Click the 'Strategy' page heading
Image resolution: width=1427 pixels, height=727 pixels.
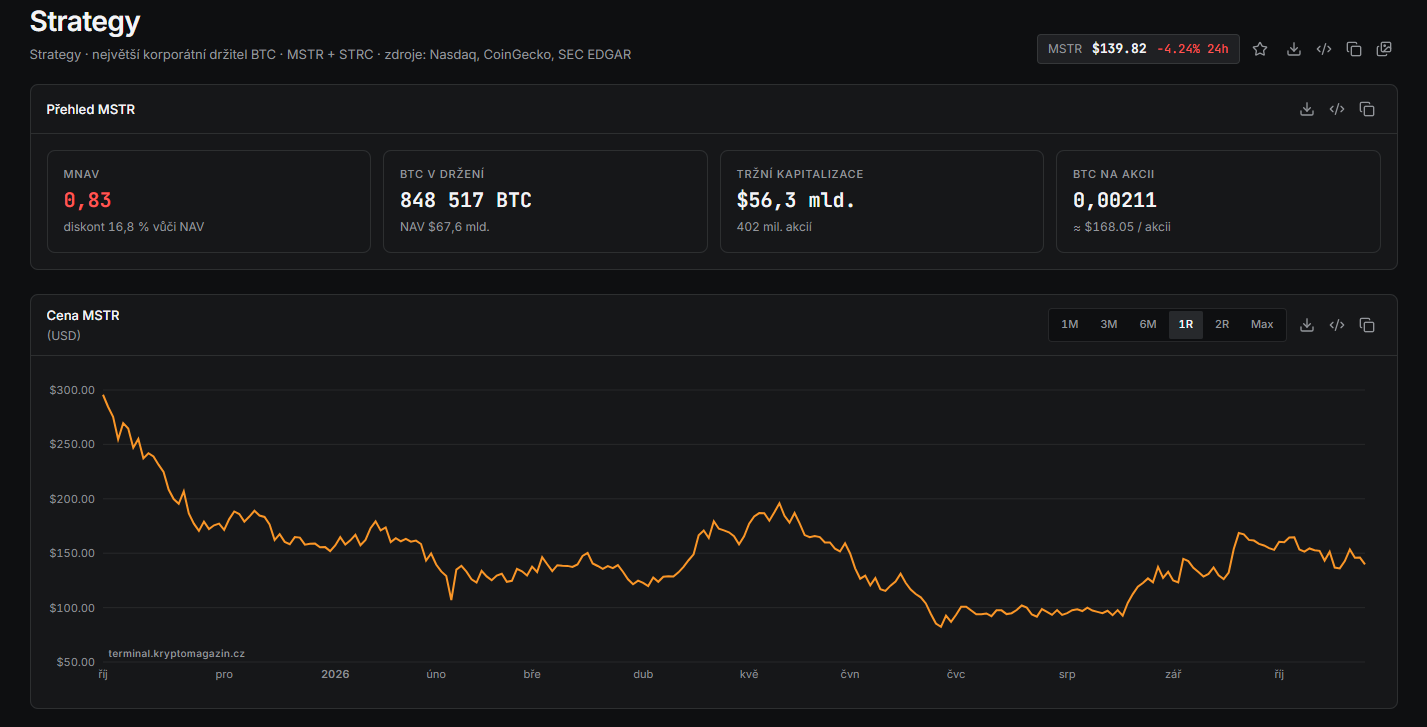(x=85, y=21)
